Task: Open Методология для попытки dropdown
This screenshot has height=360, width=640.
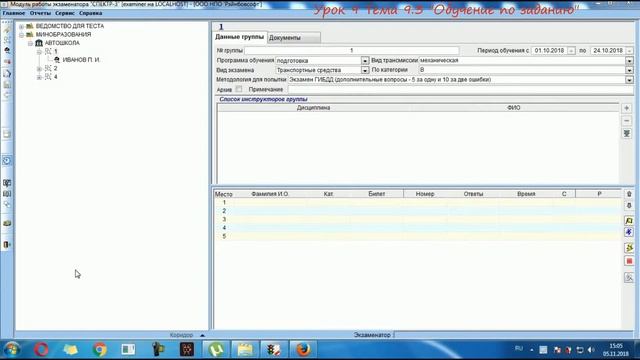Action: click(x=629, y=80)
